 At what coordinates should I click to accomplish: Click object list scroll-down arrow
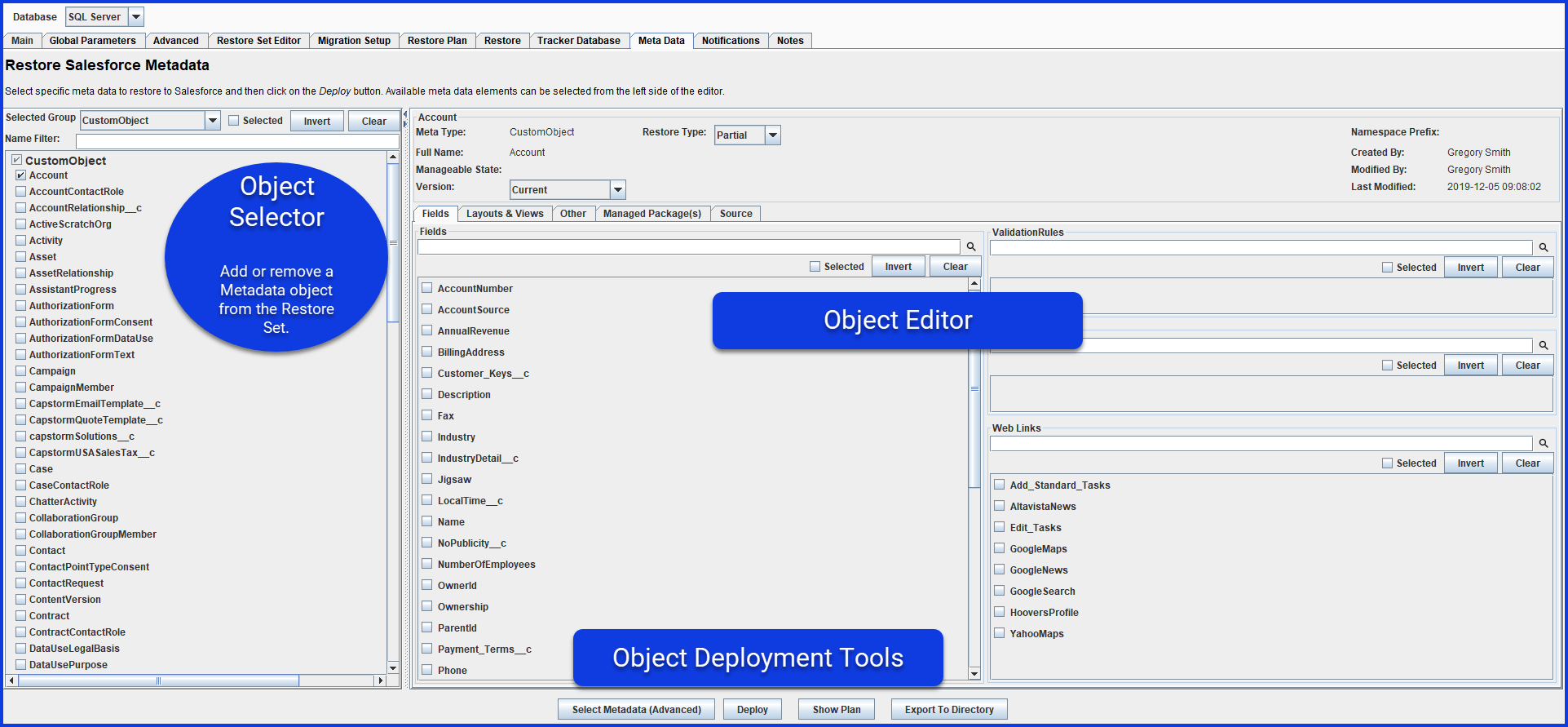393,667
